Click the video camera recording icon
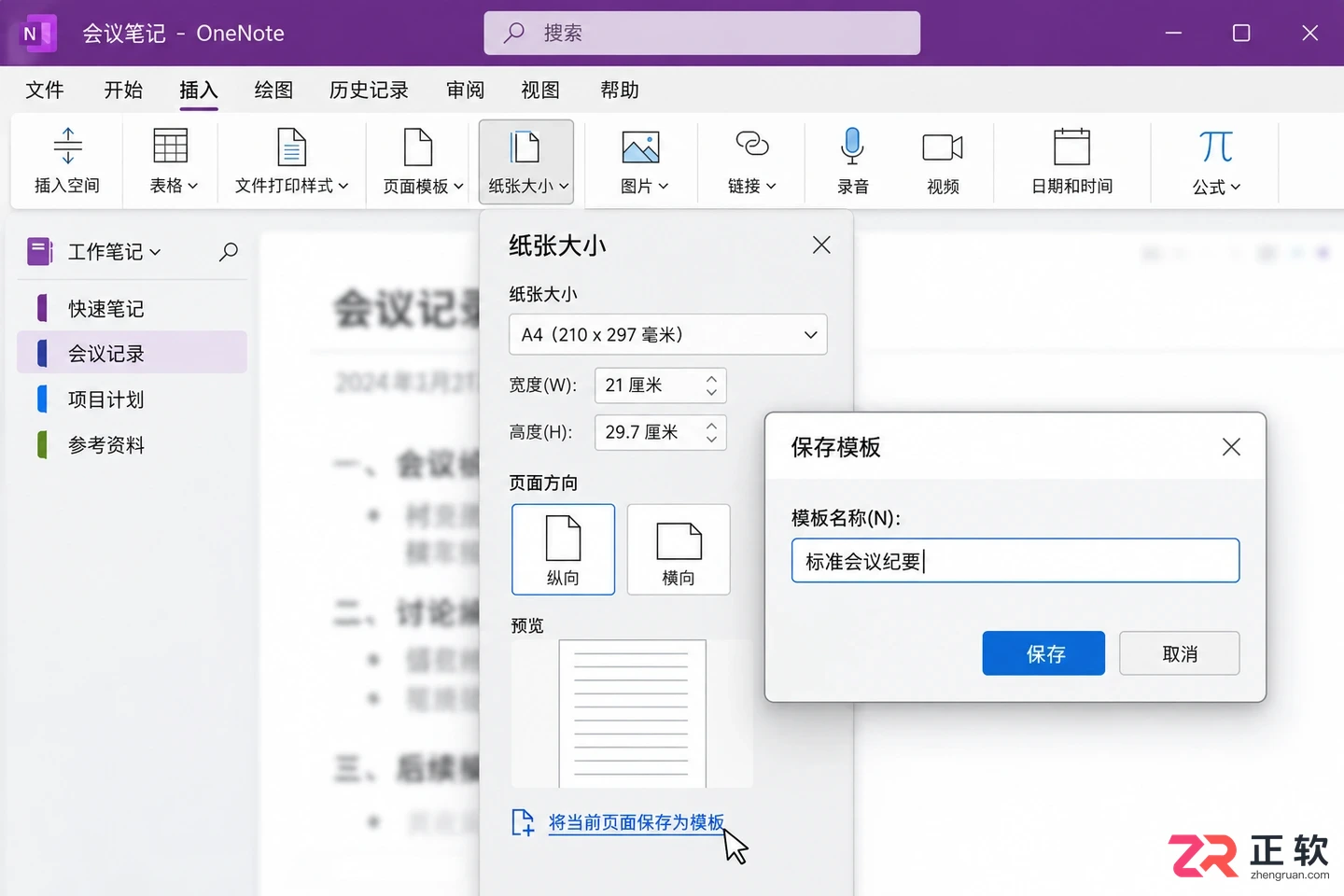1344x896 pixels. click(x=943, y=147)
